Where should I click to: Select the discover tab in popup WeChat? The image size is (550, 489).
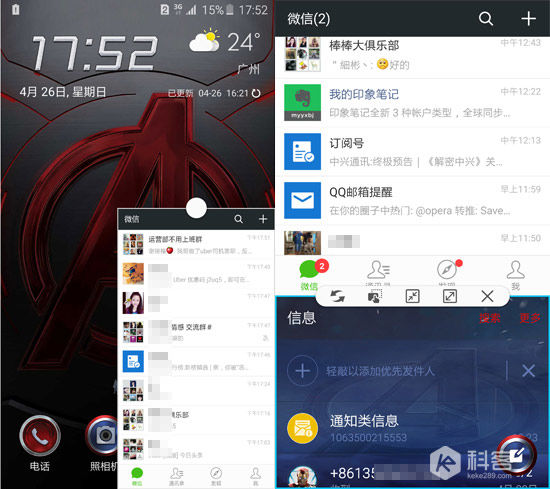(216, 476)
